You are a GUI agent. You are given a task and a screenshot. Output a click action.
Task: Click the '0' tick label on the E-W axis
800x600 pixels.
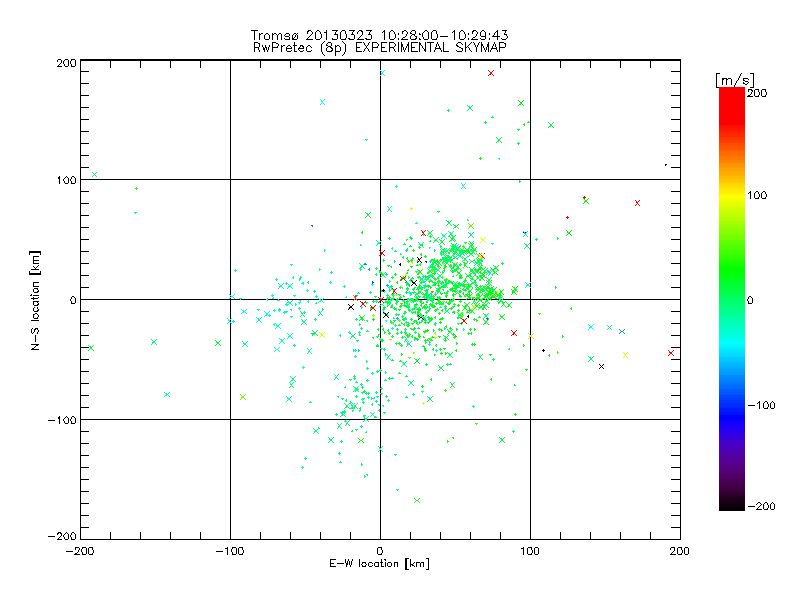click(380, 551)
